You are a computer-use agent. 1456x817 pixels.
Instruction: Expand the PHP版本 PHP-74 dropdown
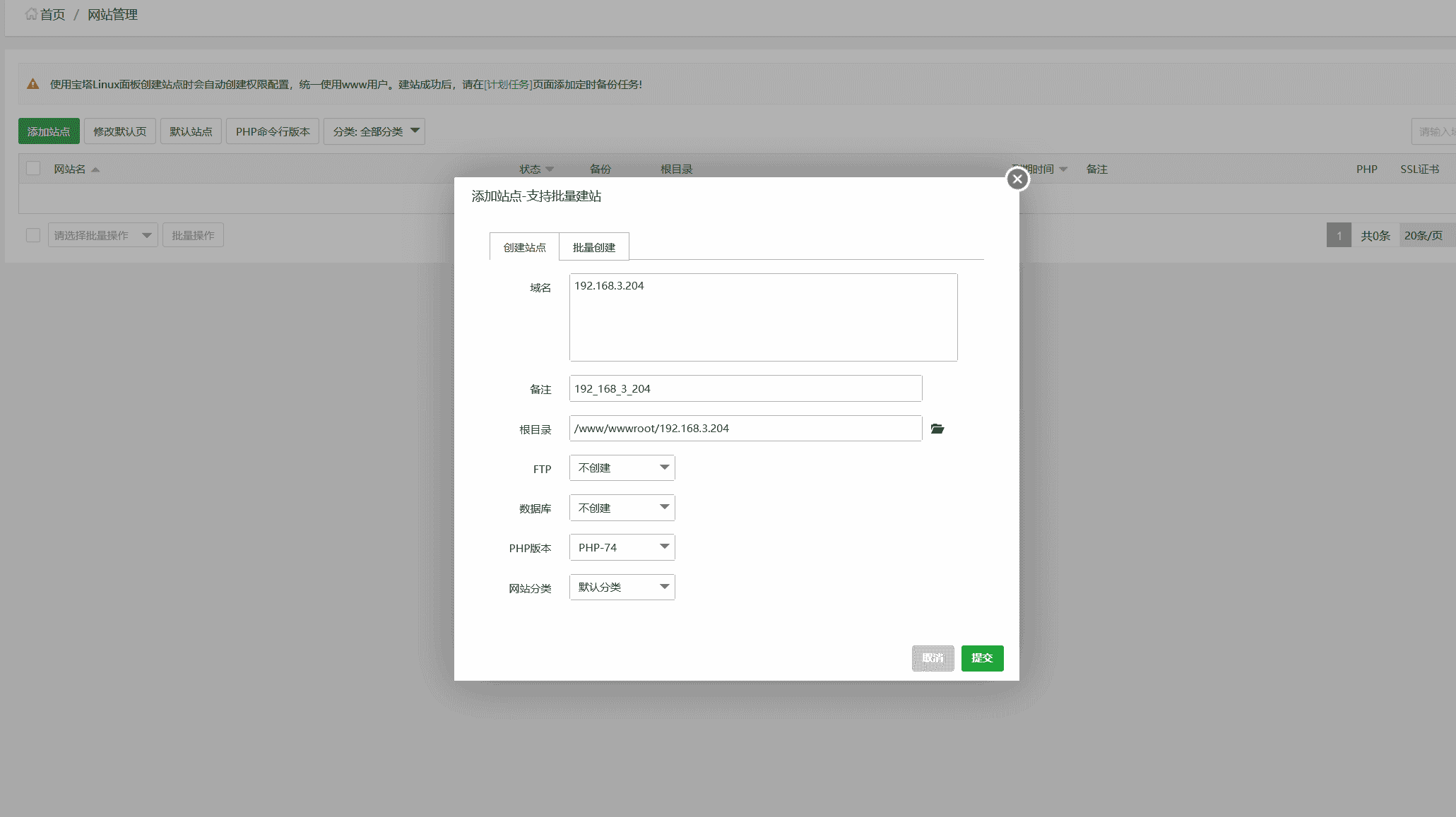[x=622, y=547]
